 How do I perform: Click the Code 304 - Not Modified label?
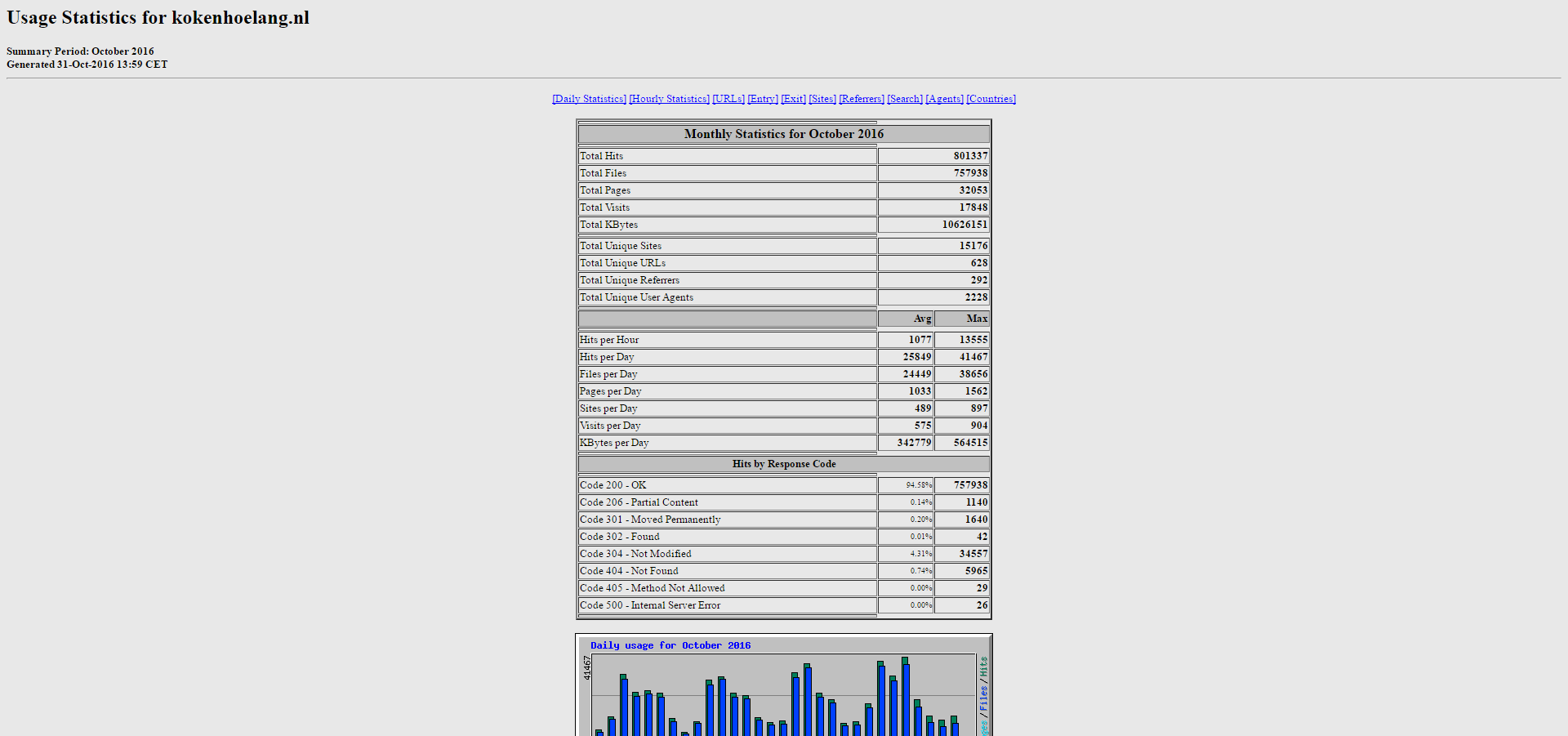pyautogui.click(x=635, y=554)
